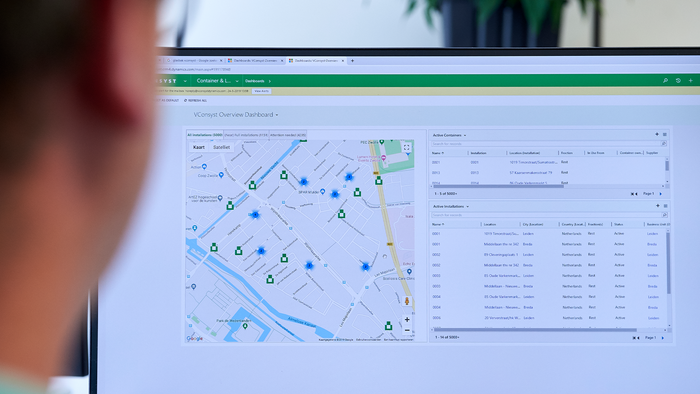Zoom in on map with plus button
700x394 pixels.
click(x=407, y=319)
